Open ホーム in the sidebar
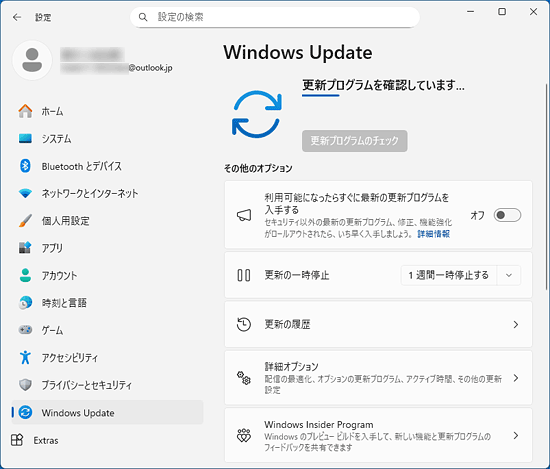 pos(108,111)
